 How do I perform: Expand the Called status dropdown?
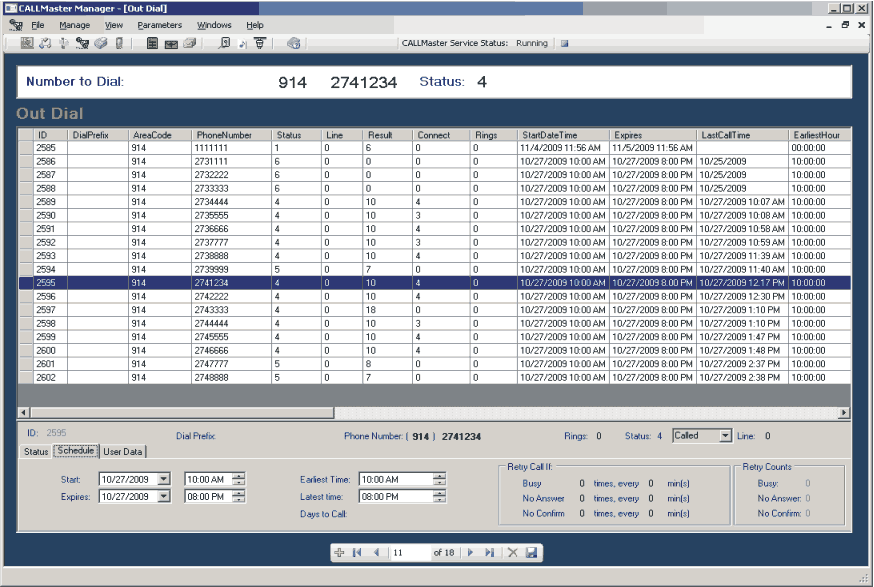click(725, 436)
